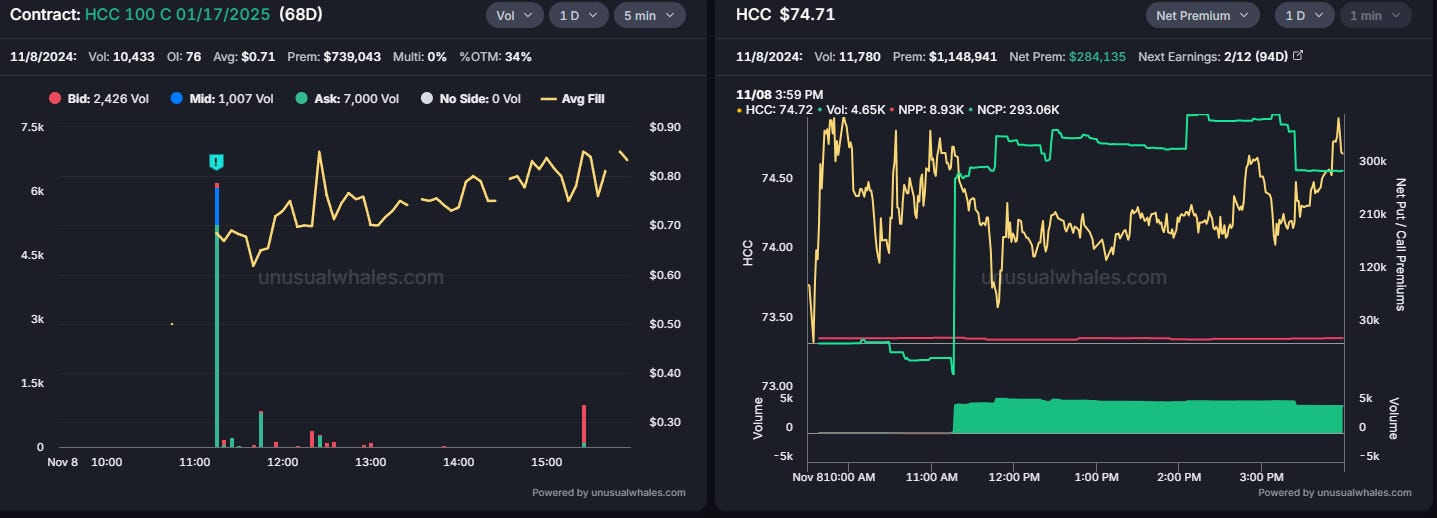This screenshot has height=518, width=1437.
Task: Click the teal alert marker above the volume spike
Action: (x=216, y=162)
